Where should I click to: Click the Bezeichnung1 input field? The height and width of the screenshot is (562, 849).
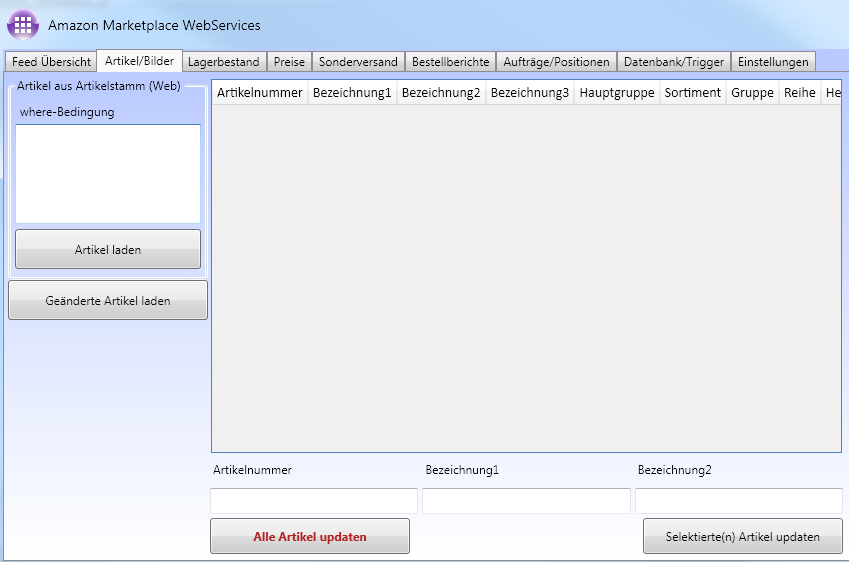tap(526, 501)
